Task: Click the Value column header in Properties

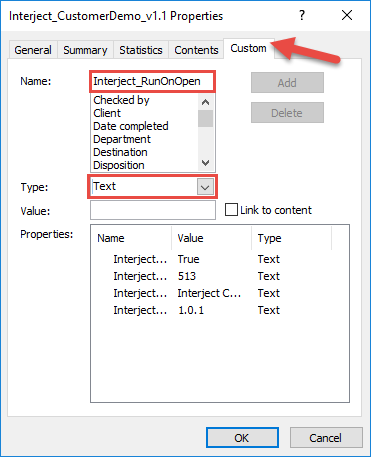Action: pyautogui.click(x=211, y=238)
